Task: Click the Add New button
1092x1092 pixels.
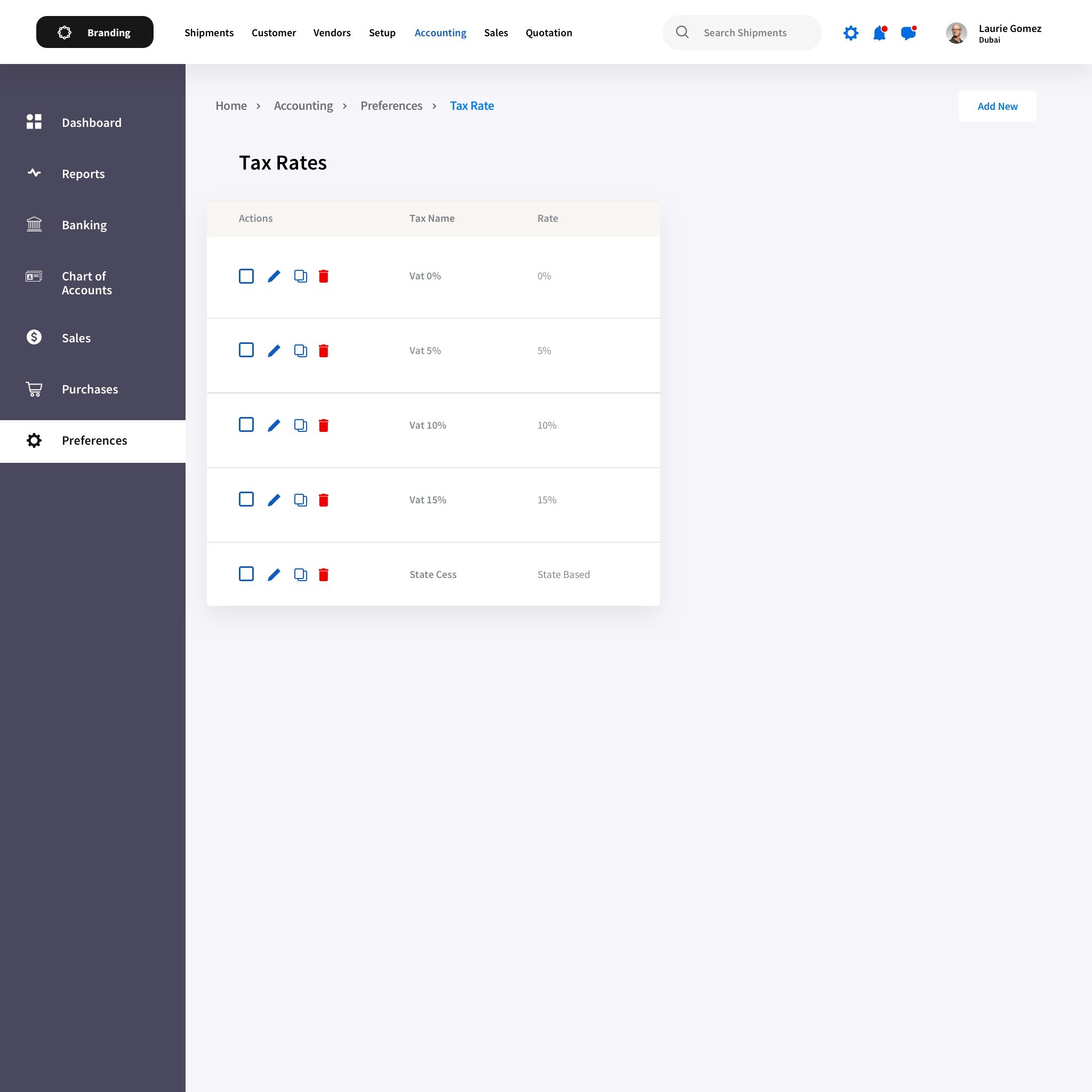Action: (997, 106)
